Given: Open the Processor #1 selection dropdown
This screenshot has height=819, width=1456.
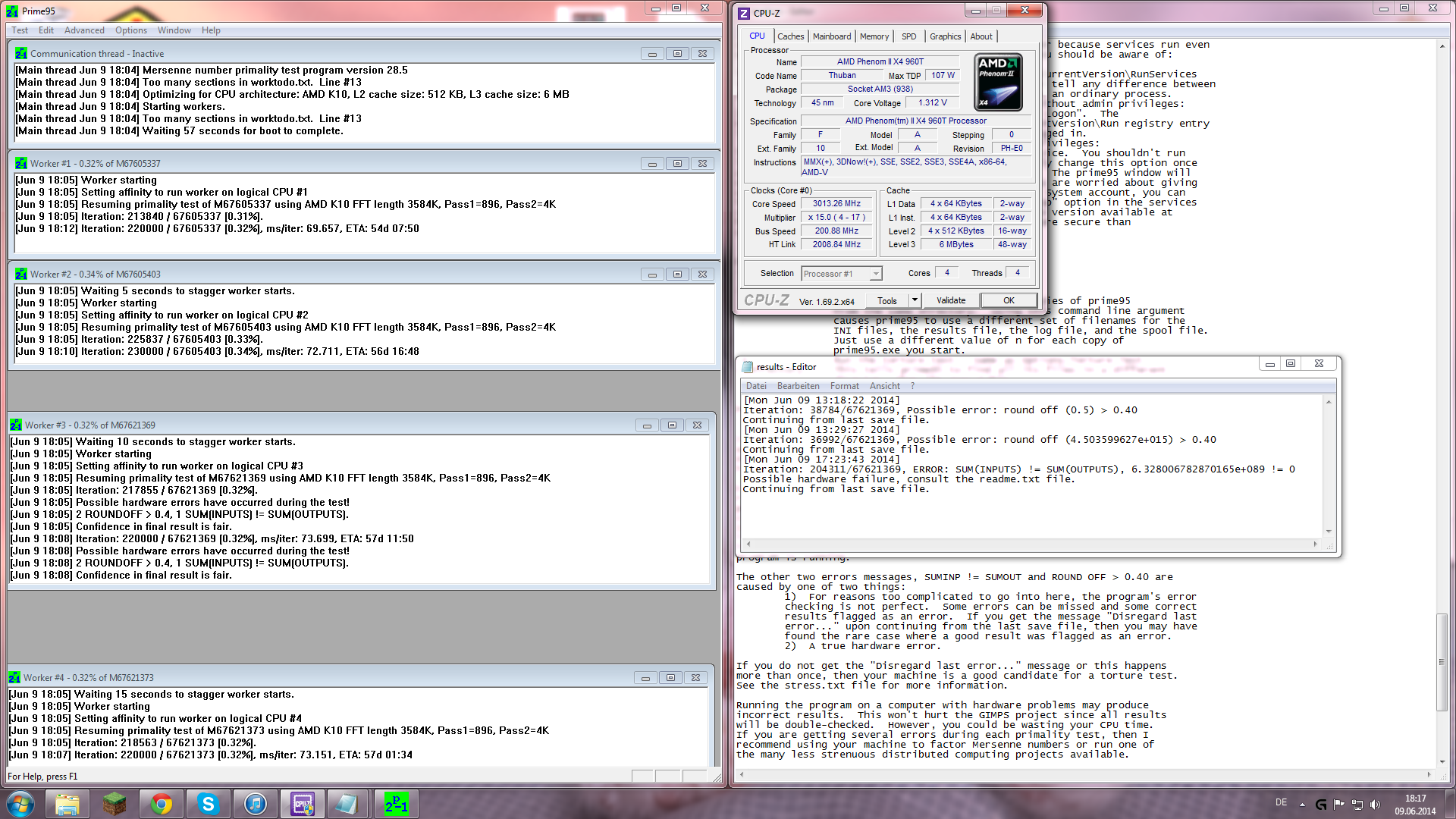Looking at the screenshot, I should (x=876, y=274).
